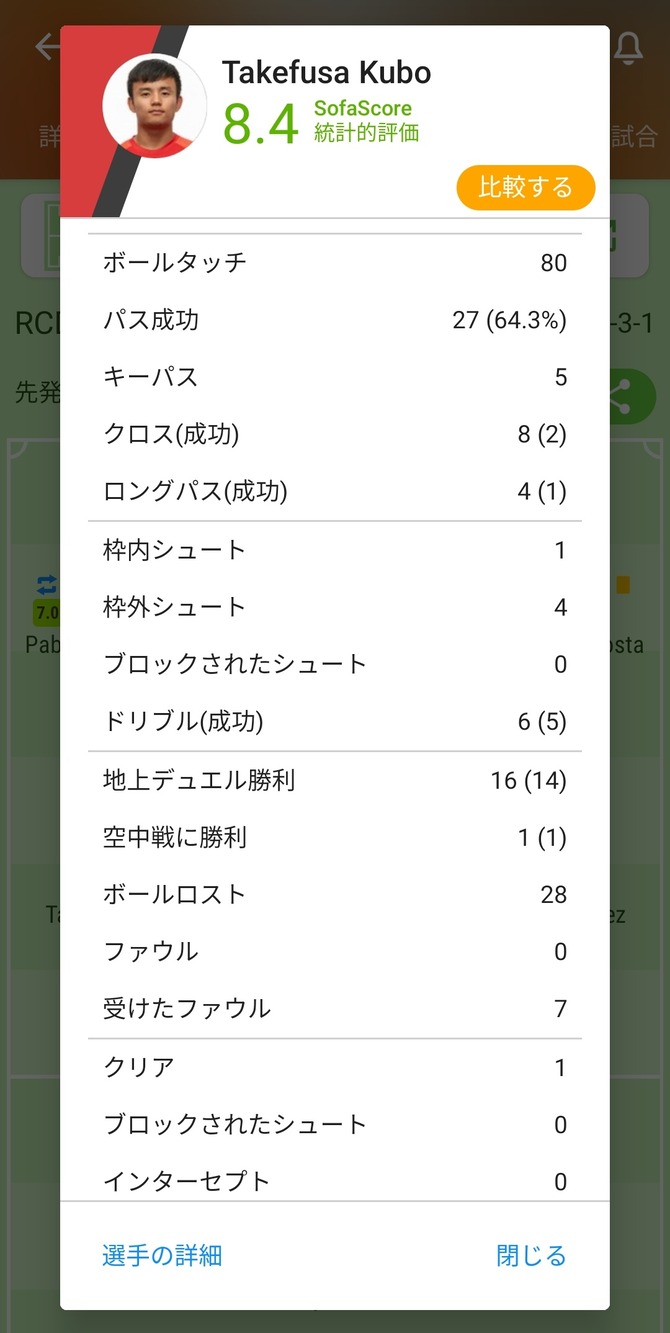Viewport: 670px width, 1333px height.
Task: Open Takefusa Kubo's profile photo
Action: pos(155,105)
